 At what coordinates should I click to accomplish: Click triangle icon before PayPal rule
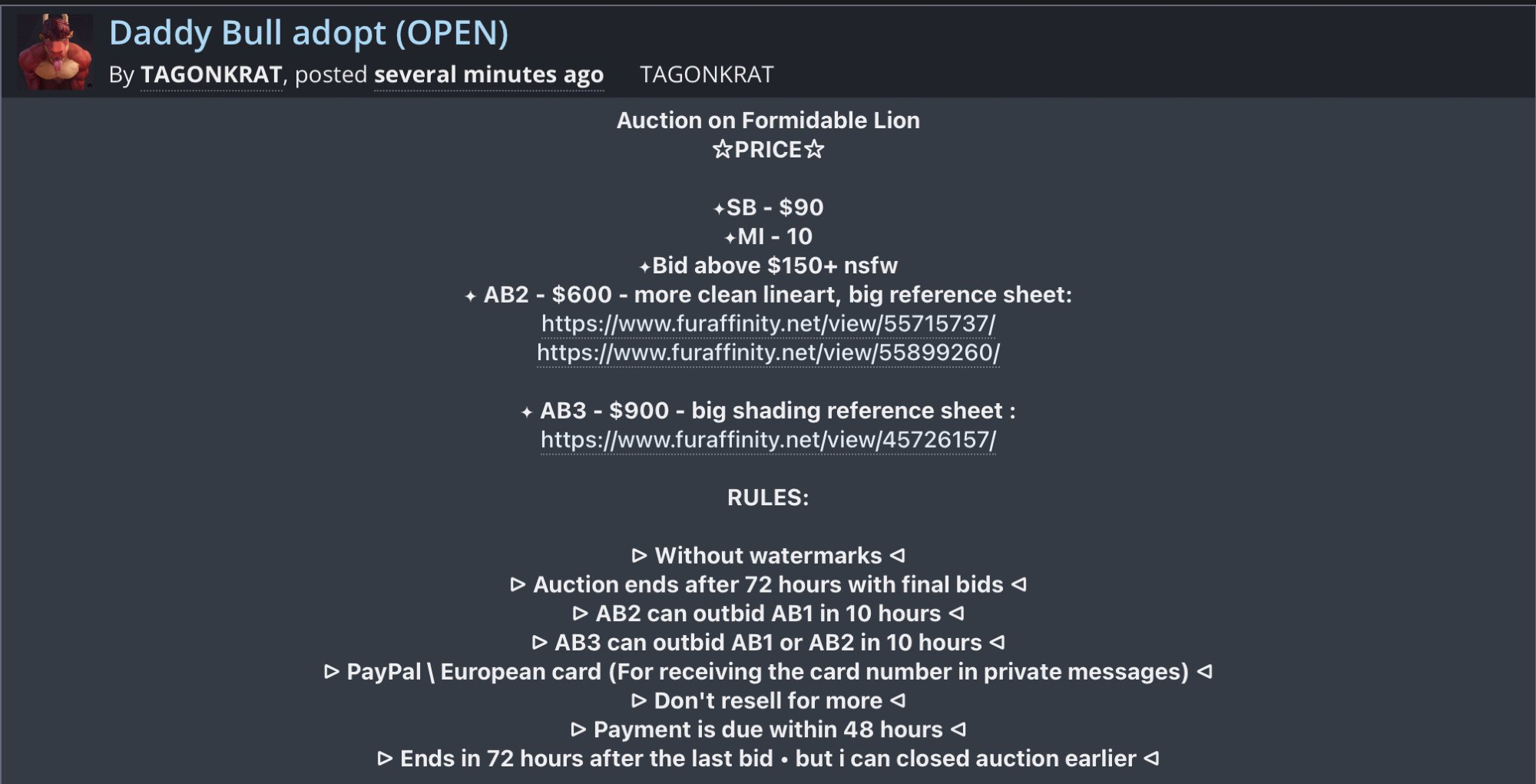coord(332,672)
